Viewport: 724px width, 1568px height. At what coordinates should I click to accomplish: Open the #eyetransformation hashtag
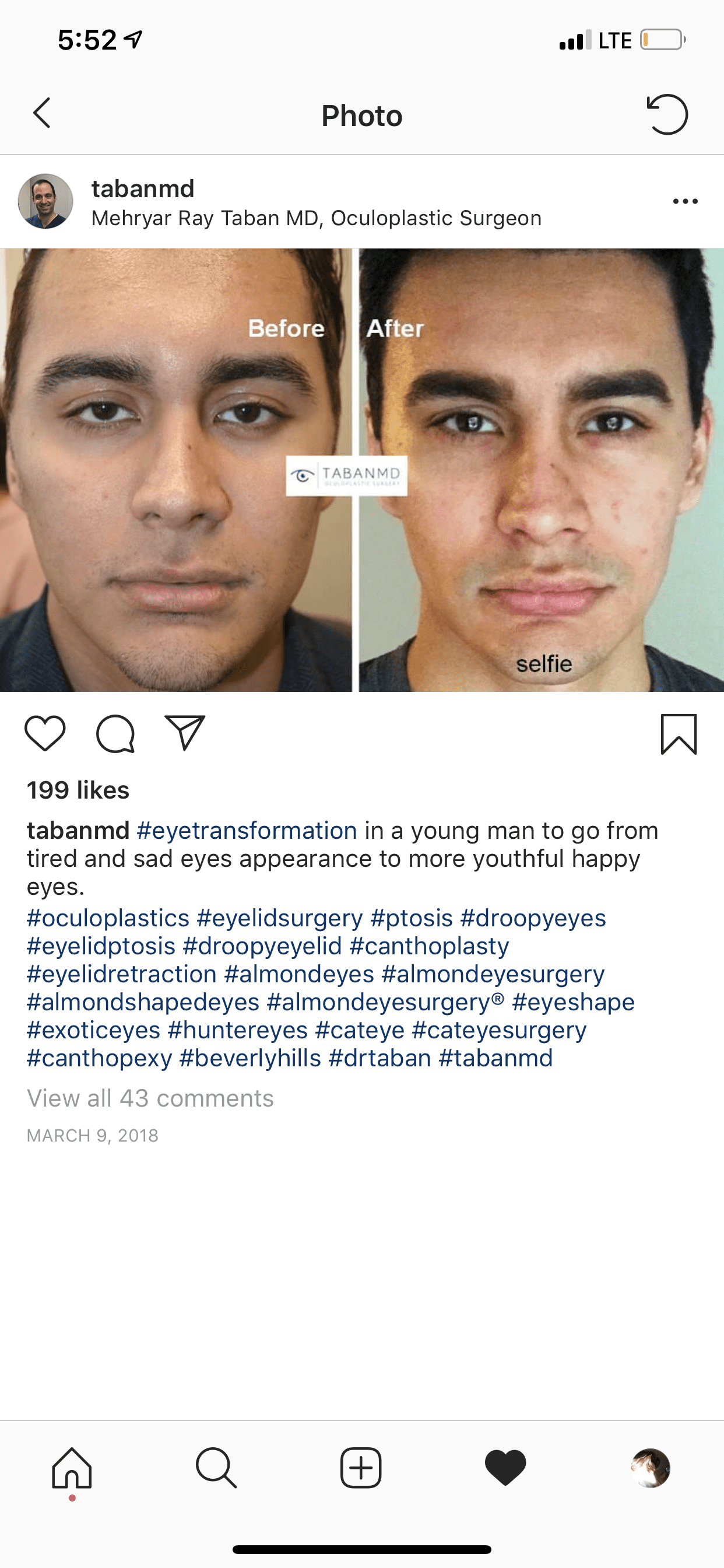(x=247, y=830)
